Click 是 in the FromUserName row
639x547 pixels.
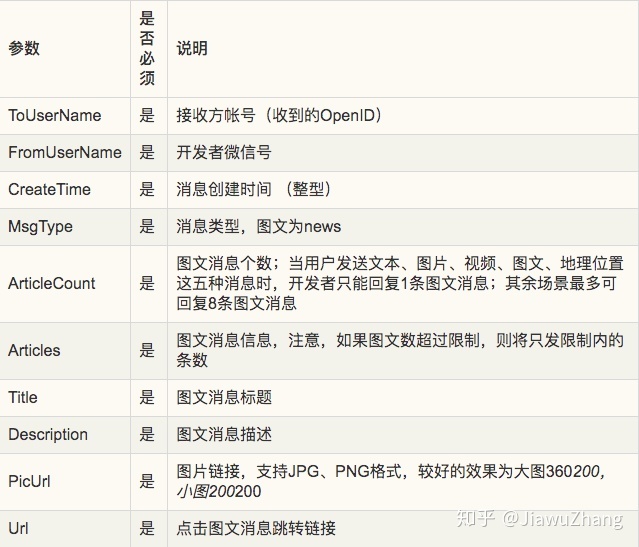point(147,153)
